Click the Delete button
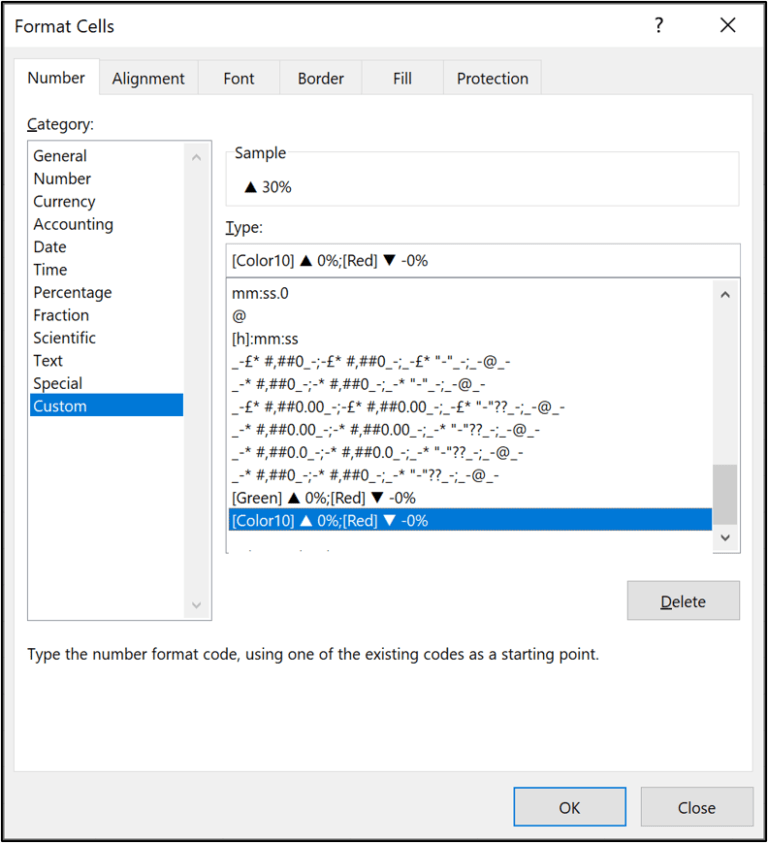Image resolution: width=768 pixels, height=843 pixels. coord(683,600)
